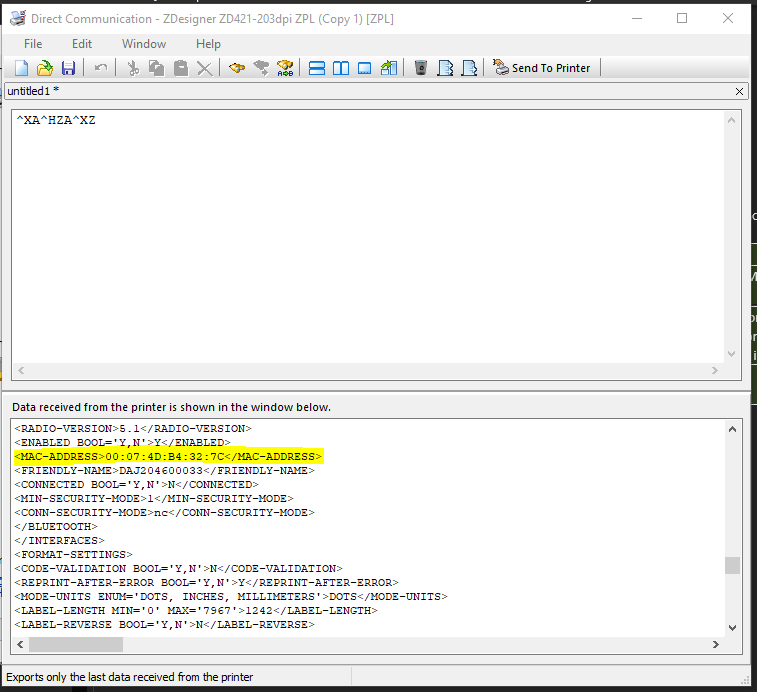Click the trash bin toolbar icon
The image size is (757, 692).
point(421,68)
